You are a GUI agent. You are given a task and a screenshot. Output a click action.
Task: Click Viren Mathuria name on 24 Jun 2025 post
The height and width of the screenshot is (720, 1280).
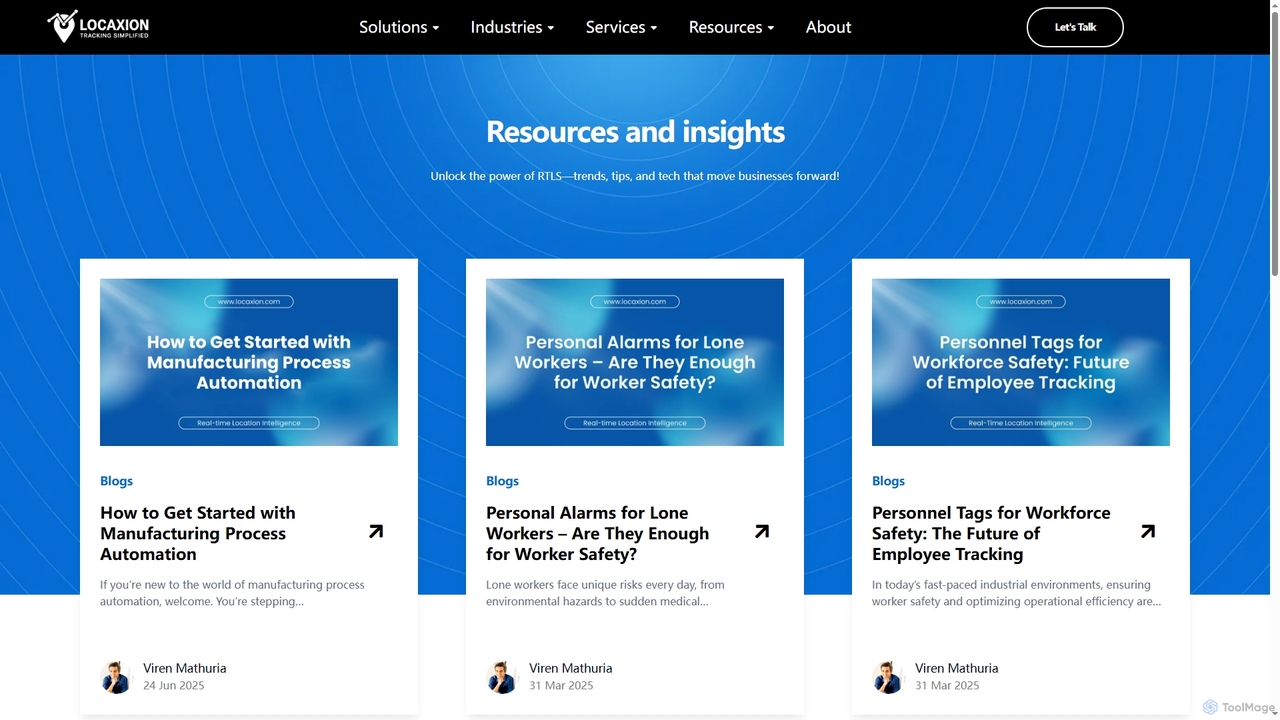click(185, 668)
